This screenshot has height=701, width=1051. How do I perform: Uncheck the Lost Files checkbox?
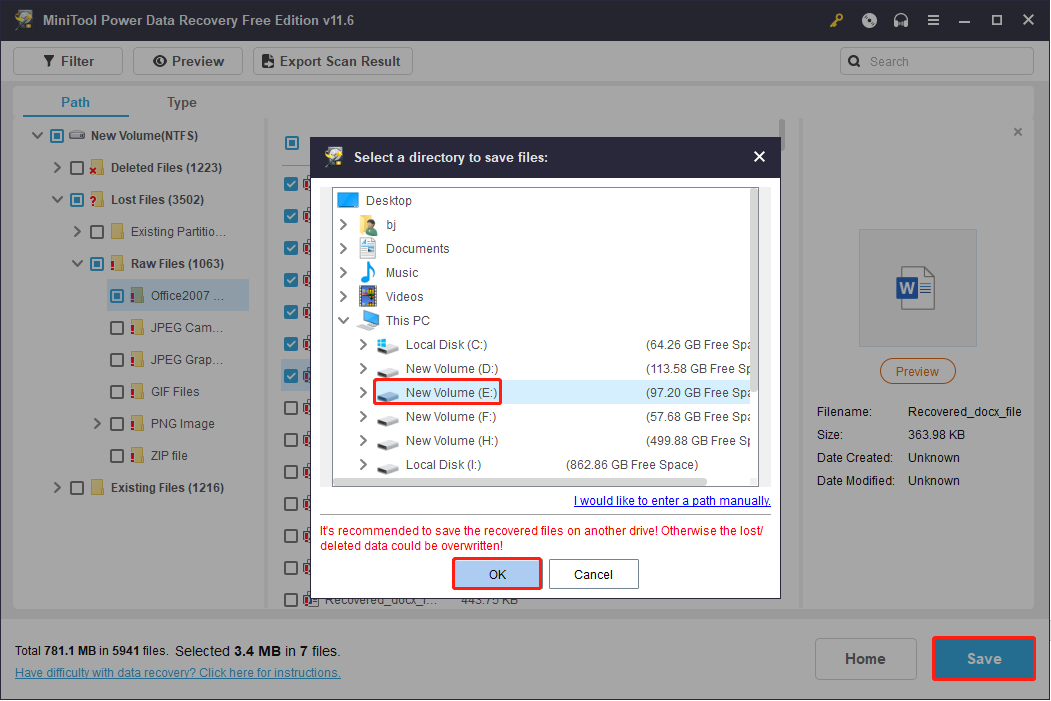(76, 199)
